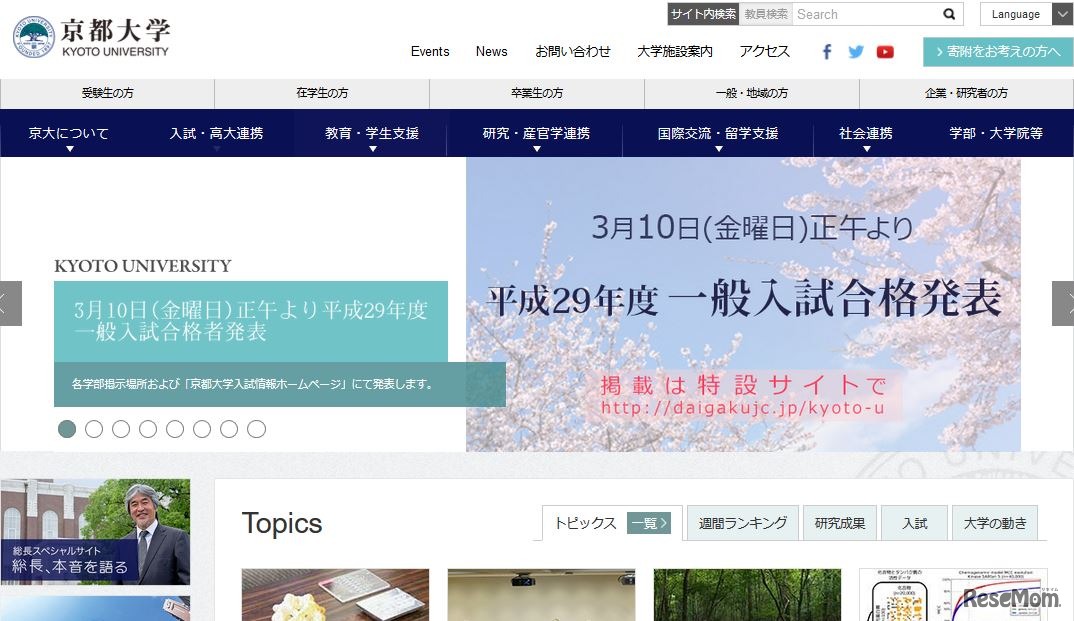Click the search magnifier icon
Screen dimensions: 1074x621
(949, 14)
